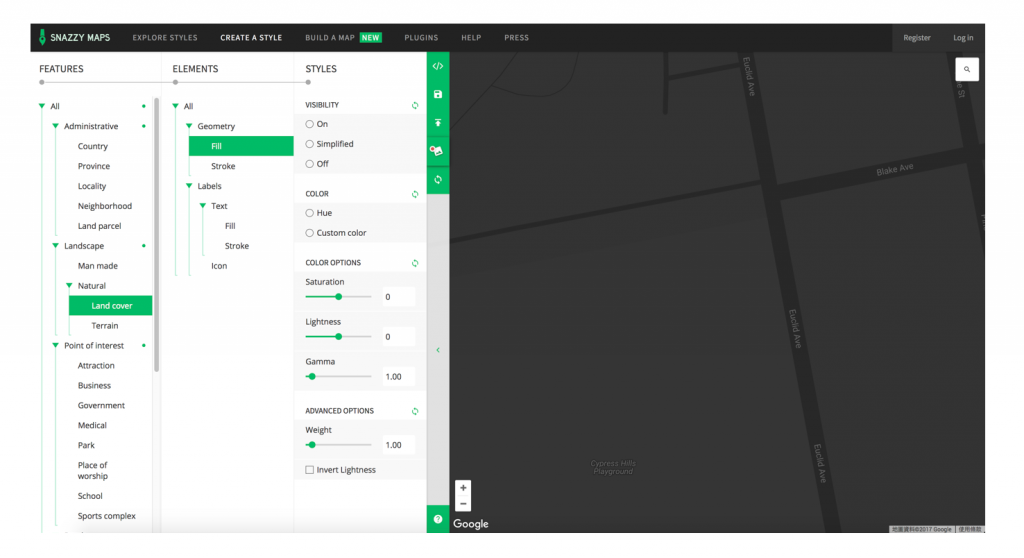Open Create a Style in the navbar

coord(251,38)
